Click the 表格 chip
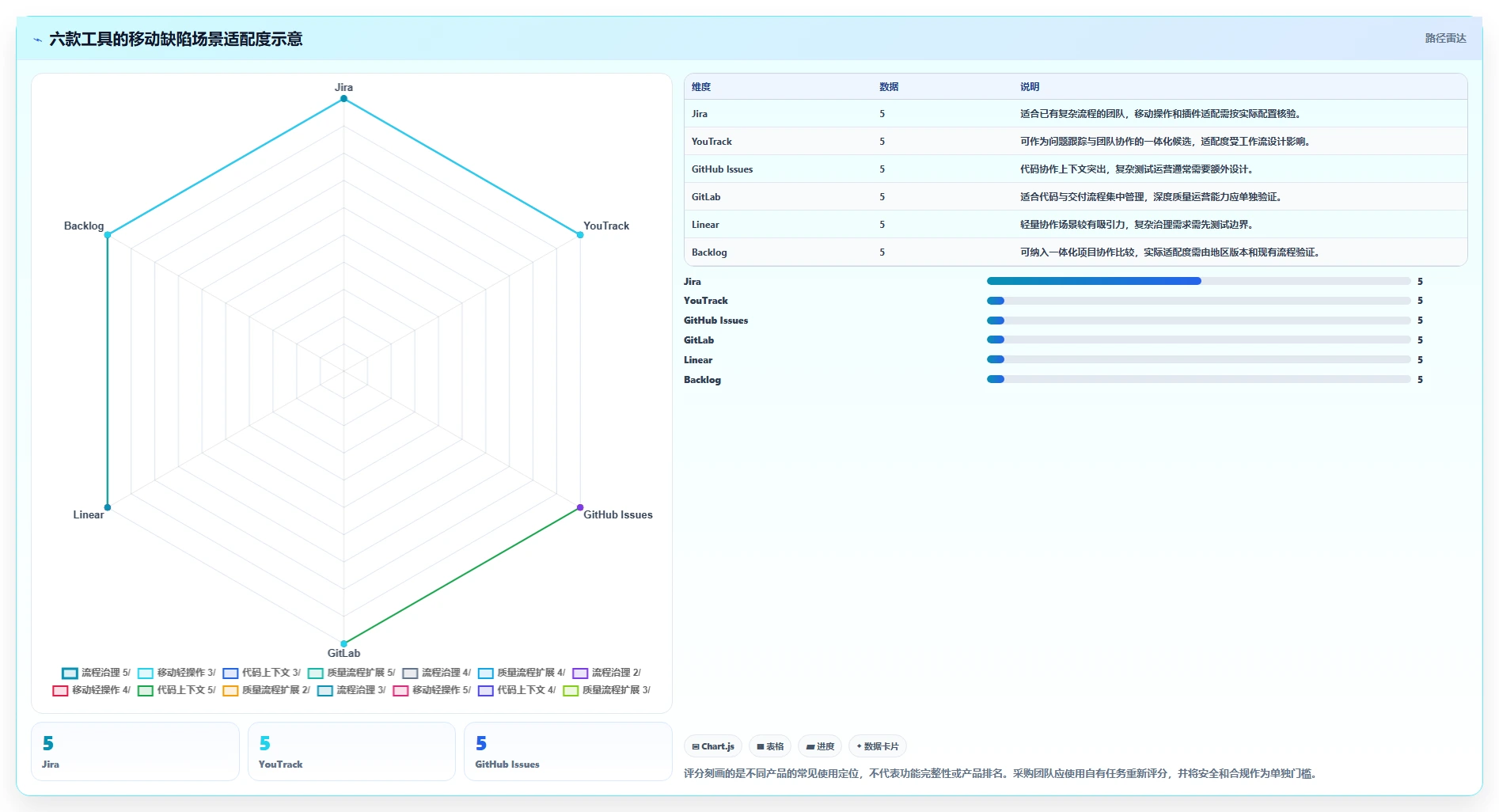 tap(770, 746)
